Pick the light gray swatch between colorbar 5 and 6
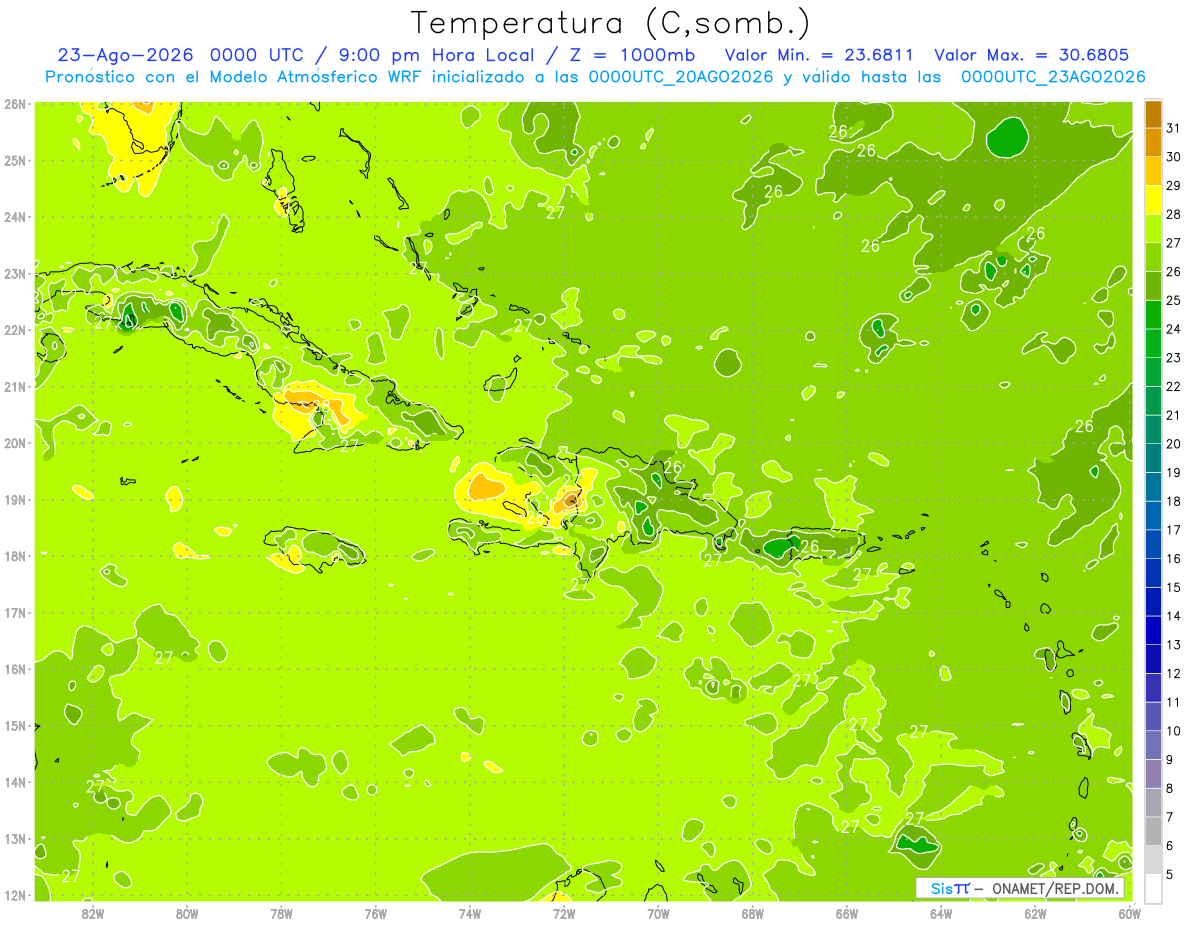The height and width of the screenshot is (927, 1200). [x=1153, y=860]
